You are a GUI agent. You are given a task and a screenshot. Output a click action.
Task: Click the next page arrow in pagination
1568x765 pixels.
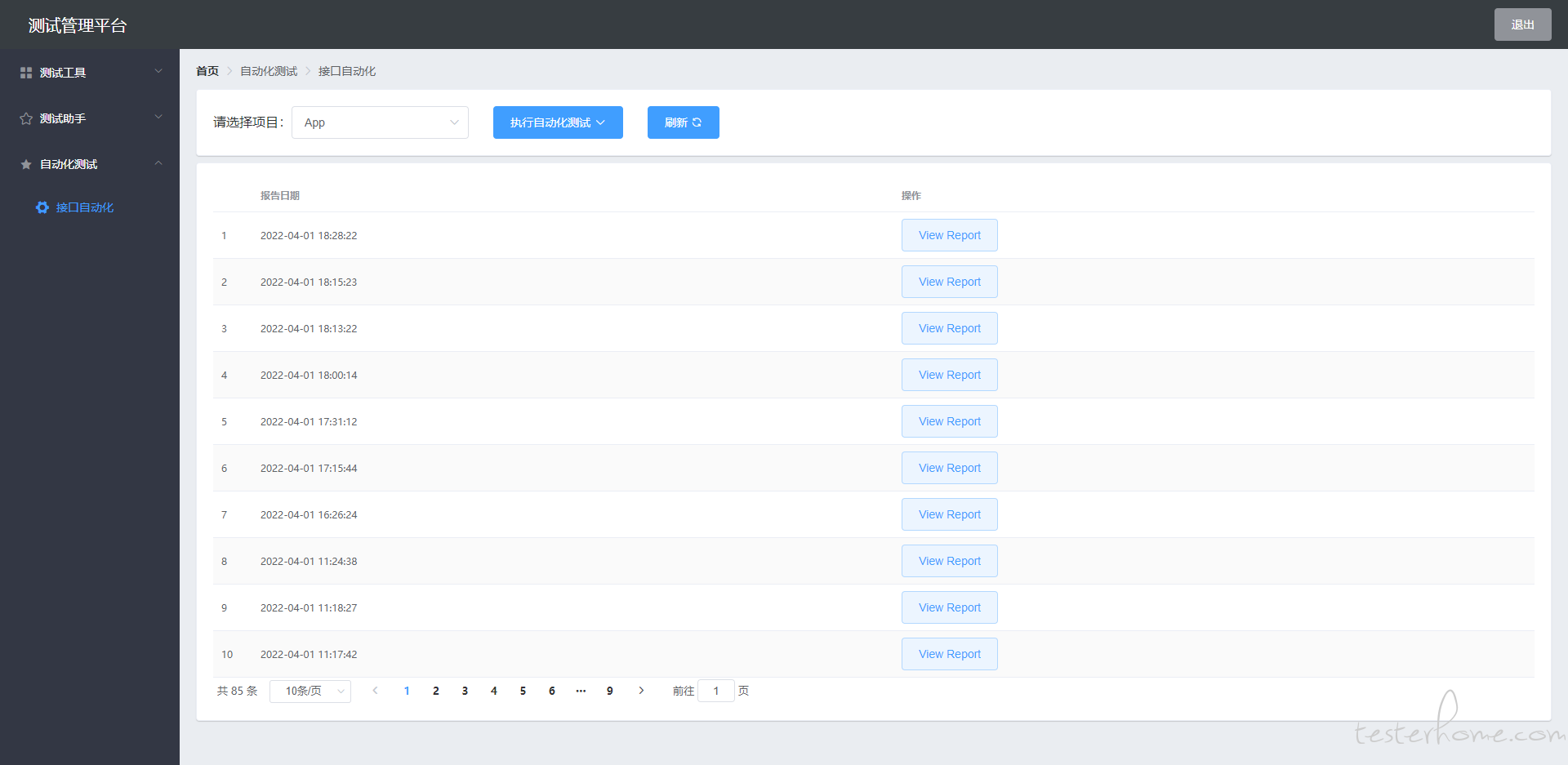pyautogui.click(x=641, y=691)
